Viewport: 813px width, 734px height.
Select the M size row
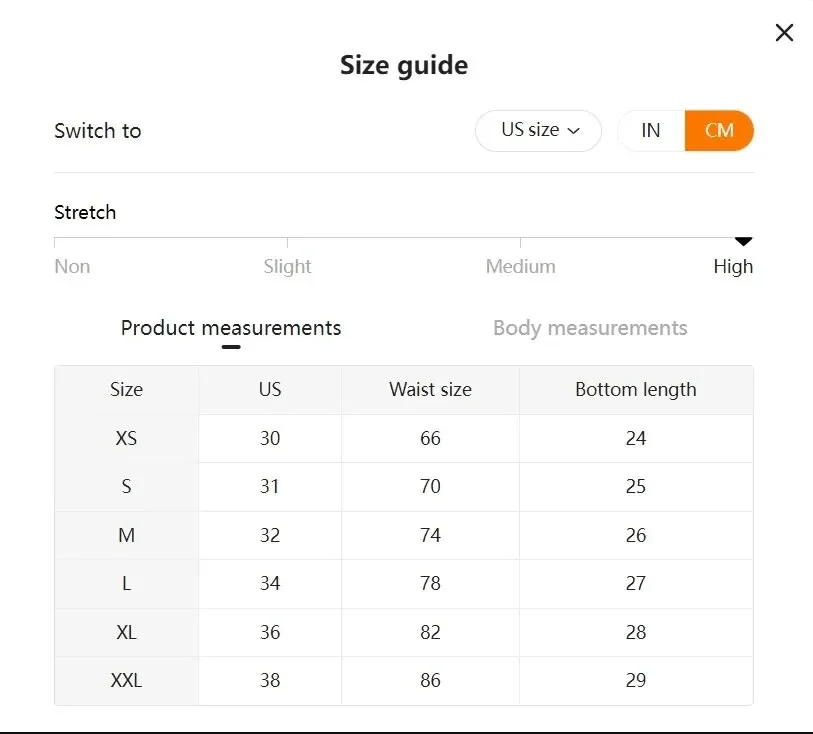126,535
